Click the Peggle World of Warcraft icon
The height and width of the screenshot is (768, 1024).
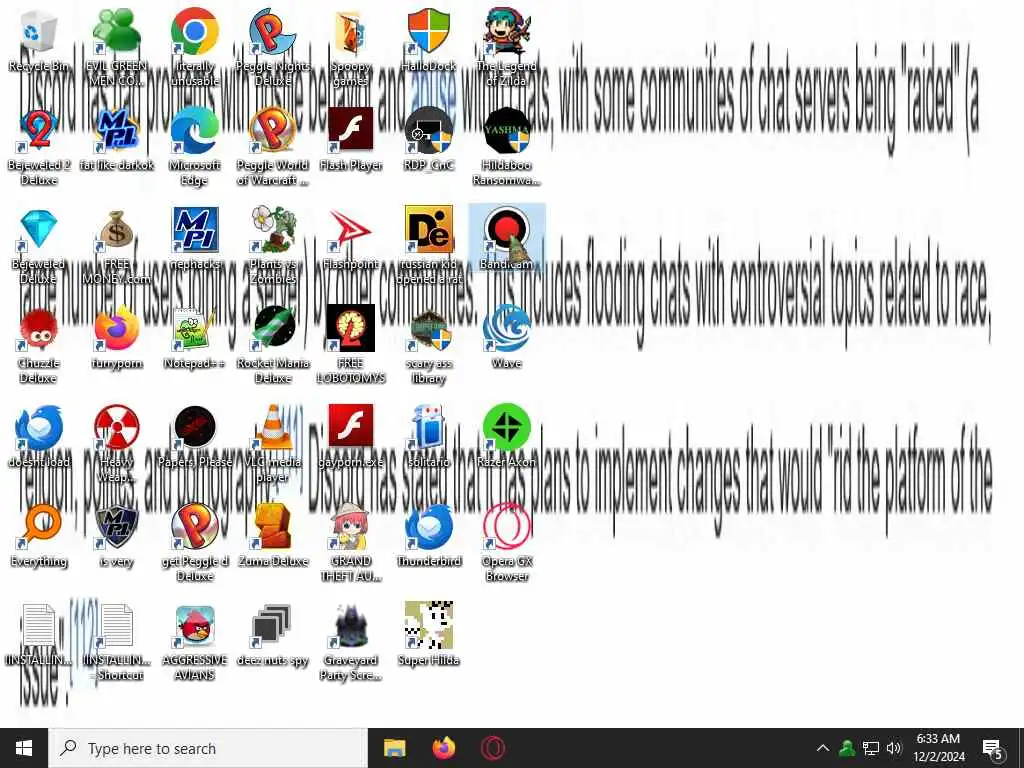pyautogui.click(x=273, y=131)
